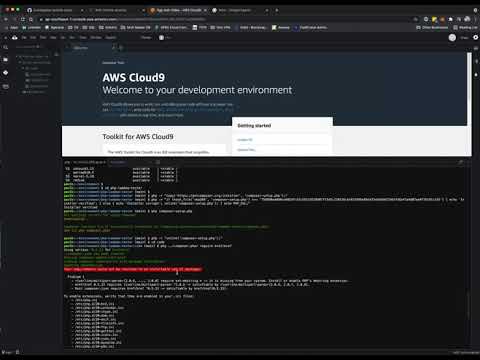Click the Share button

pyautogui.click(x=464, y=38)
